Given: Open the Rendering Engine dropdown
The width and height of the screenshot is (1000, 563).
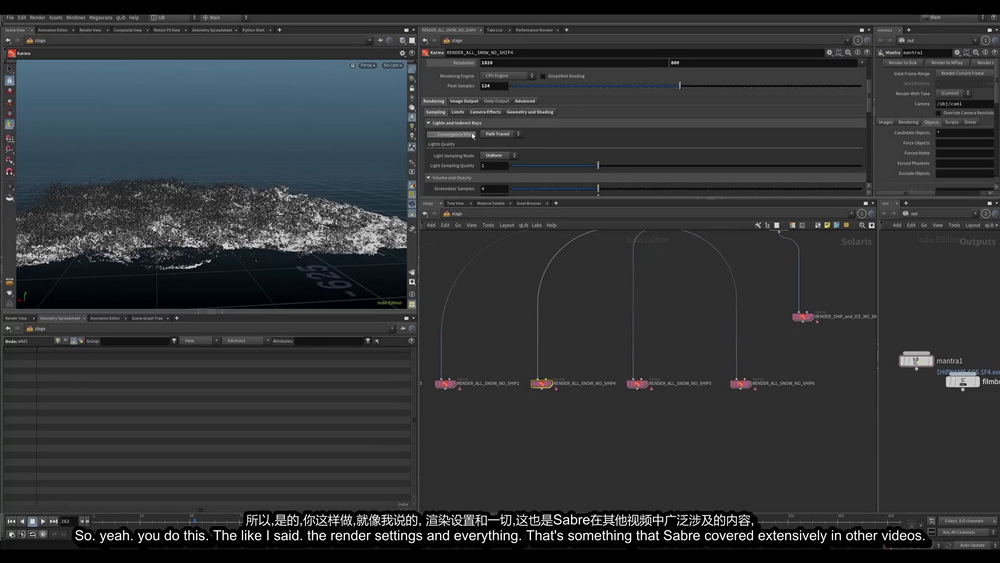Looking at the screenshot, I should (508, 76).
